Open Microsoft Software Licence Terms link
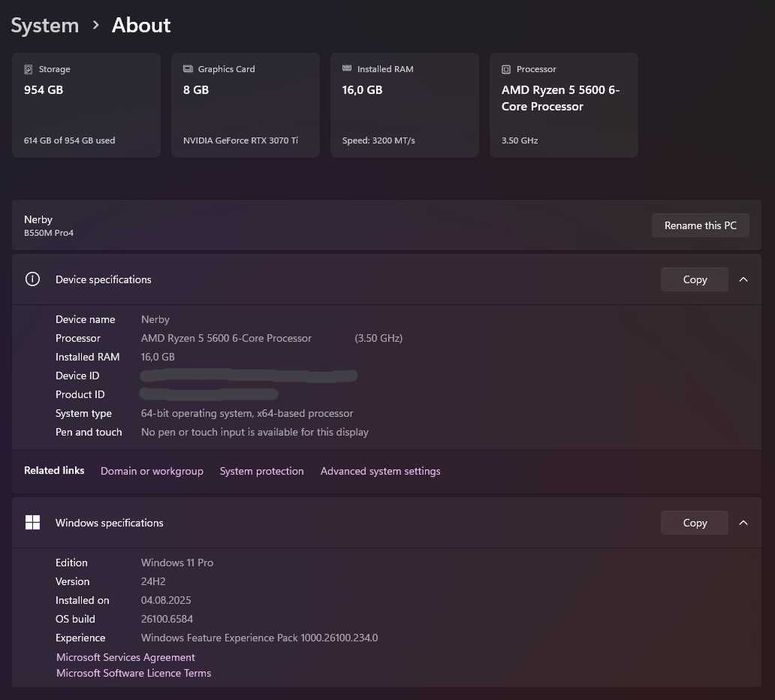The height and width of the screenshot is (700, 775). [x=133, y=673]
